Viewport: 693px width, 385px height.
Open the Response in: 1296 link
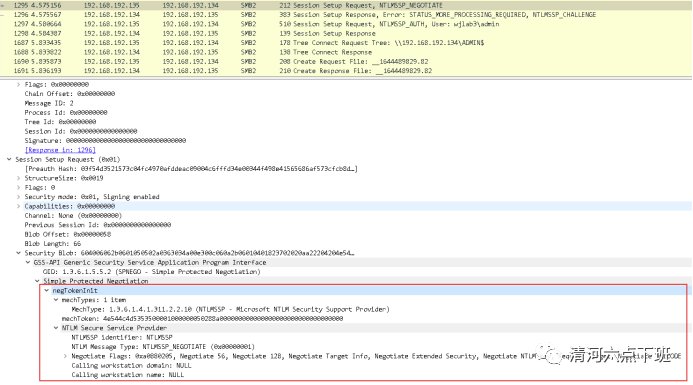pos(60,150)
